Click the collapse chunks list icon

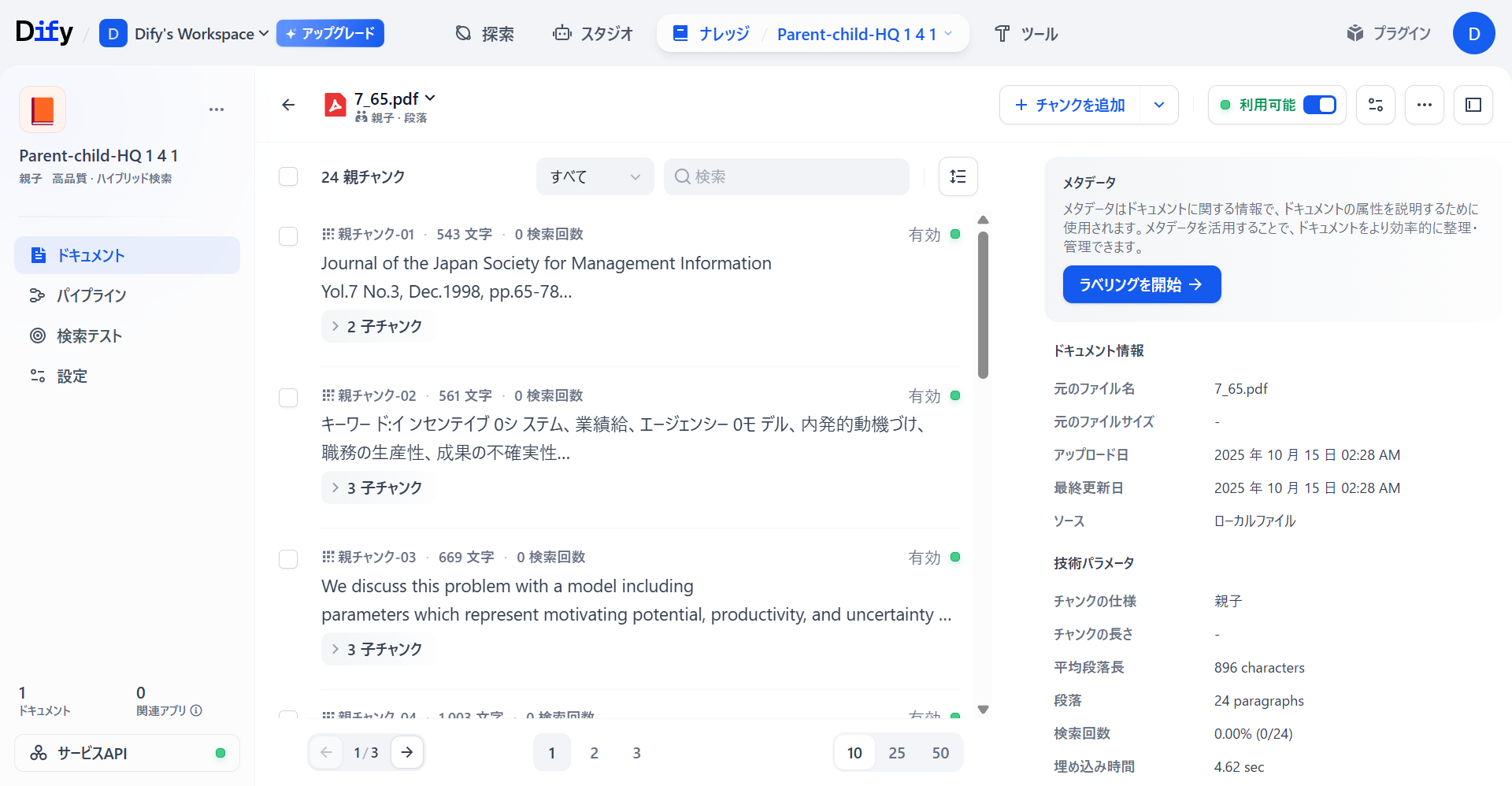pos(958,176)
